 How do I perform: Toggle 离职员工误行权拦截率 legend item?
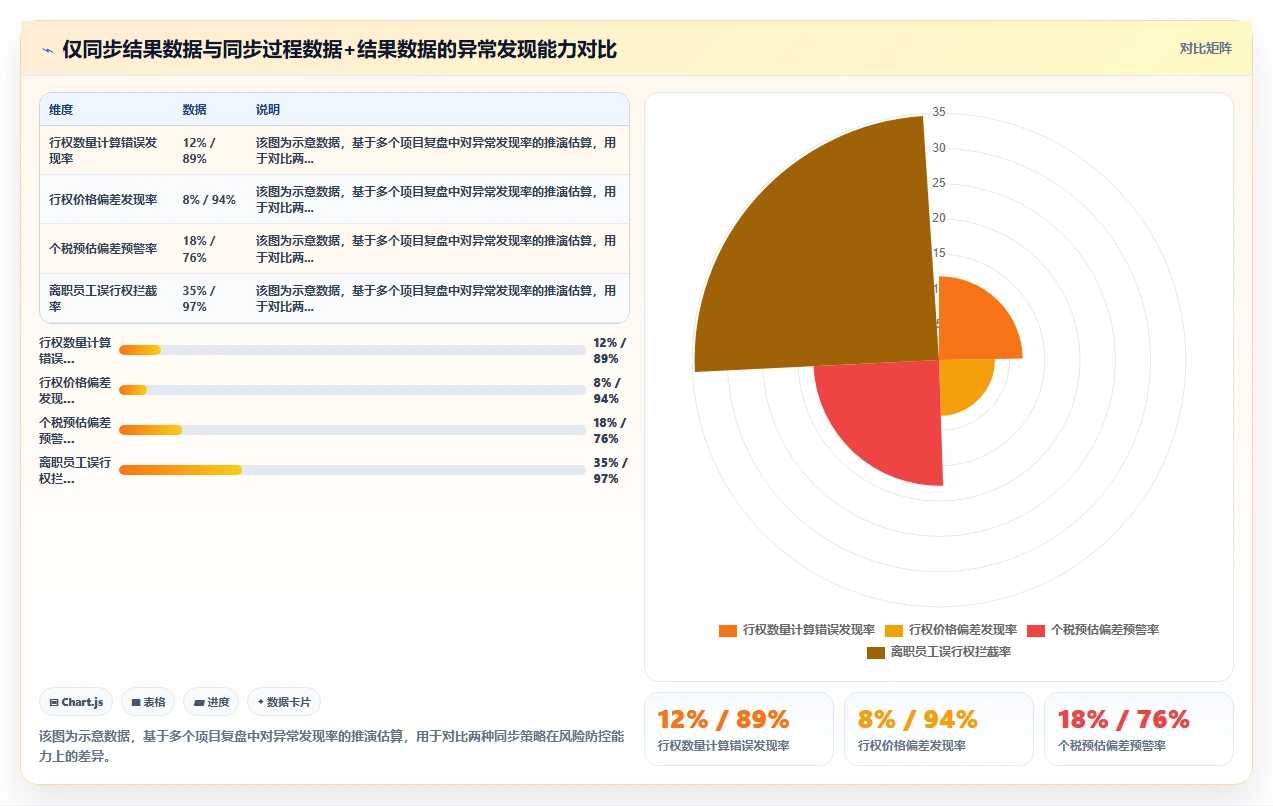(x=939, y=652)
